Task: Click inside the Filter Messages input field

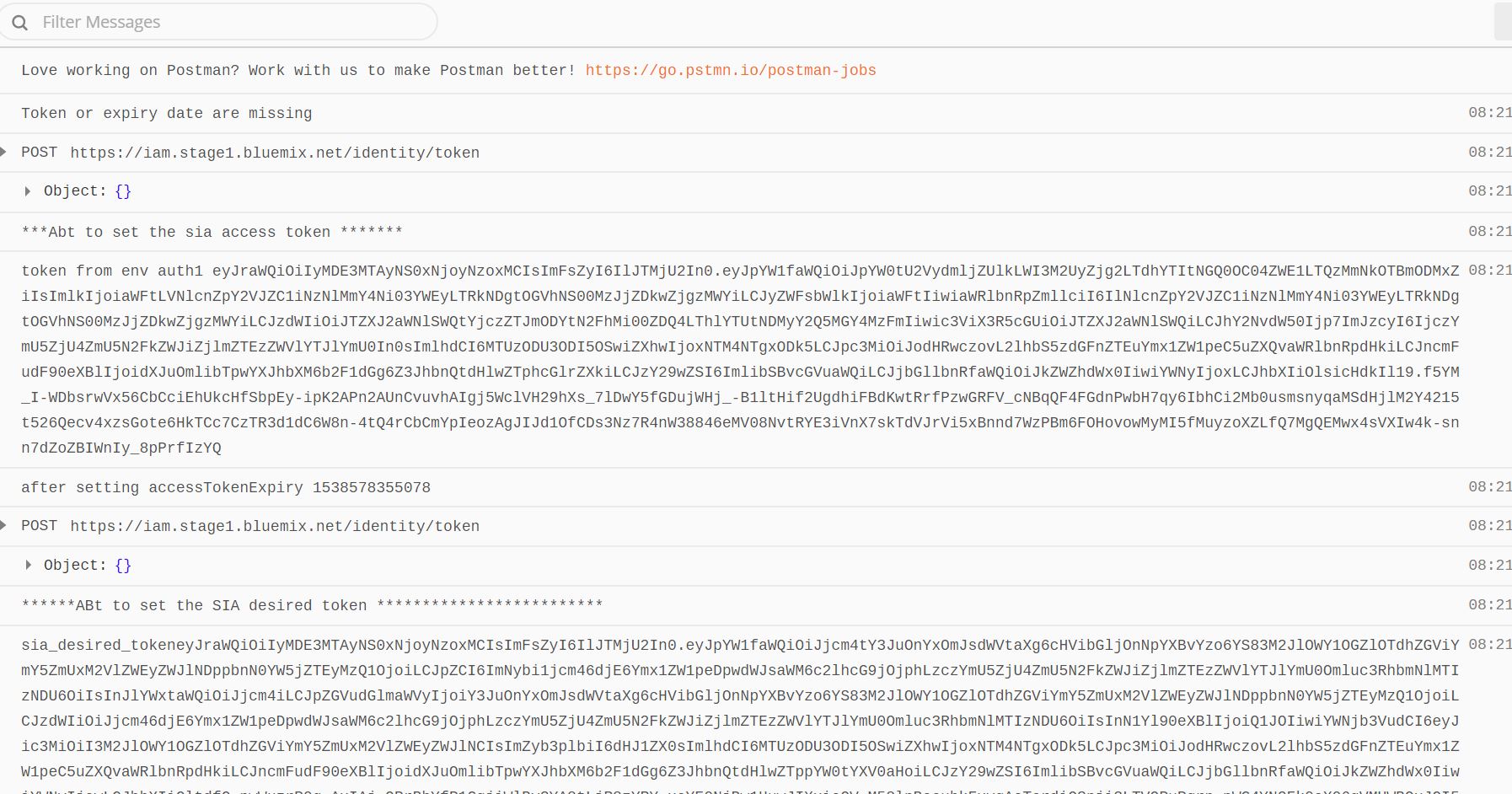Action: point(219,22)
